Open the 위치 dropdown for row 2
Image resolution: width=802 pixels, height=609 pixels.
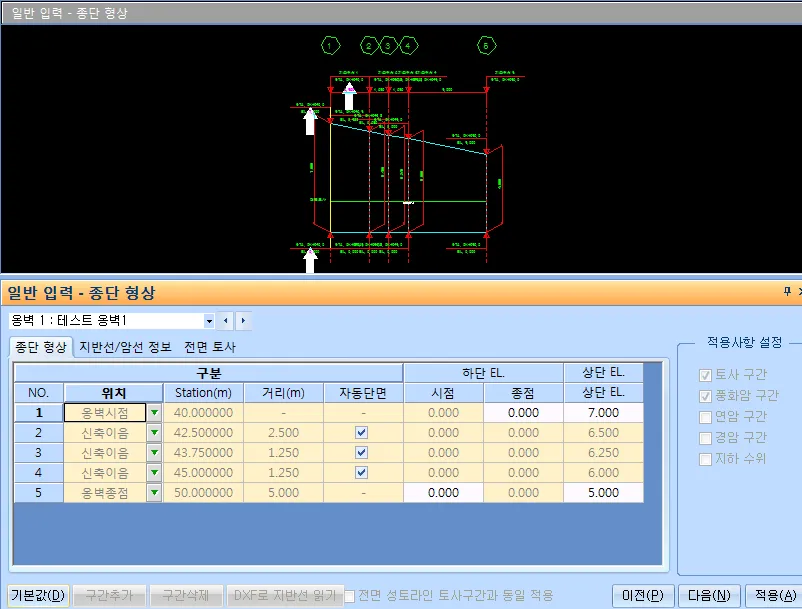pyautogui.click(x=154, y=433)
